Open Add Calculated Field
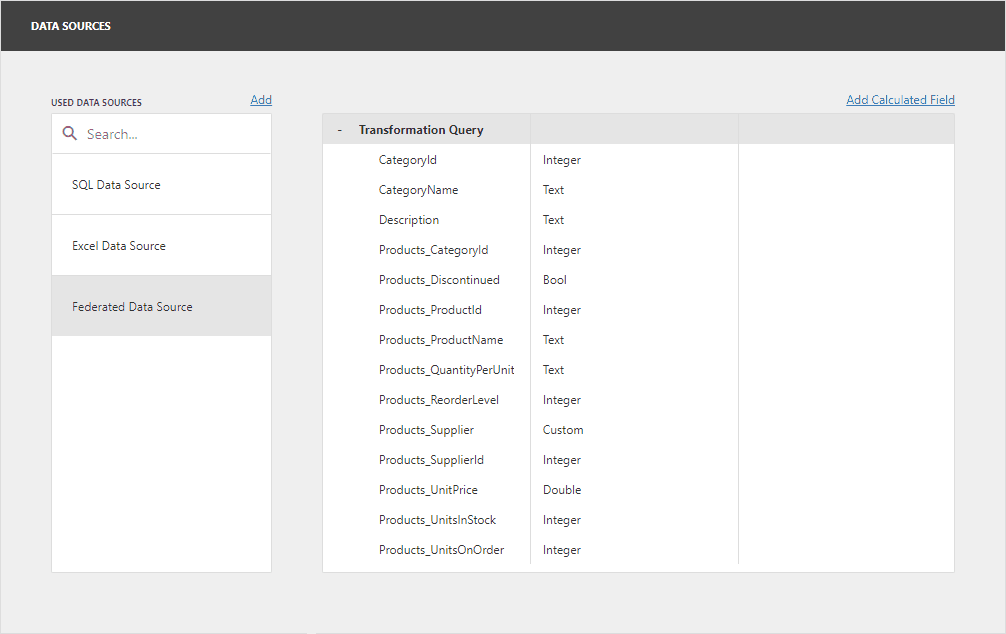Image resolution: width=1006 pixels, height=634 pixels. pos(899,99)
